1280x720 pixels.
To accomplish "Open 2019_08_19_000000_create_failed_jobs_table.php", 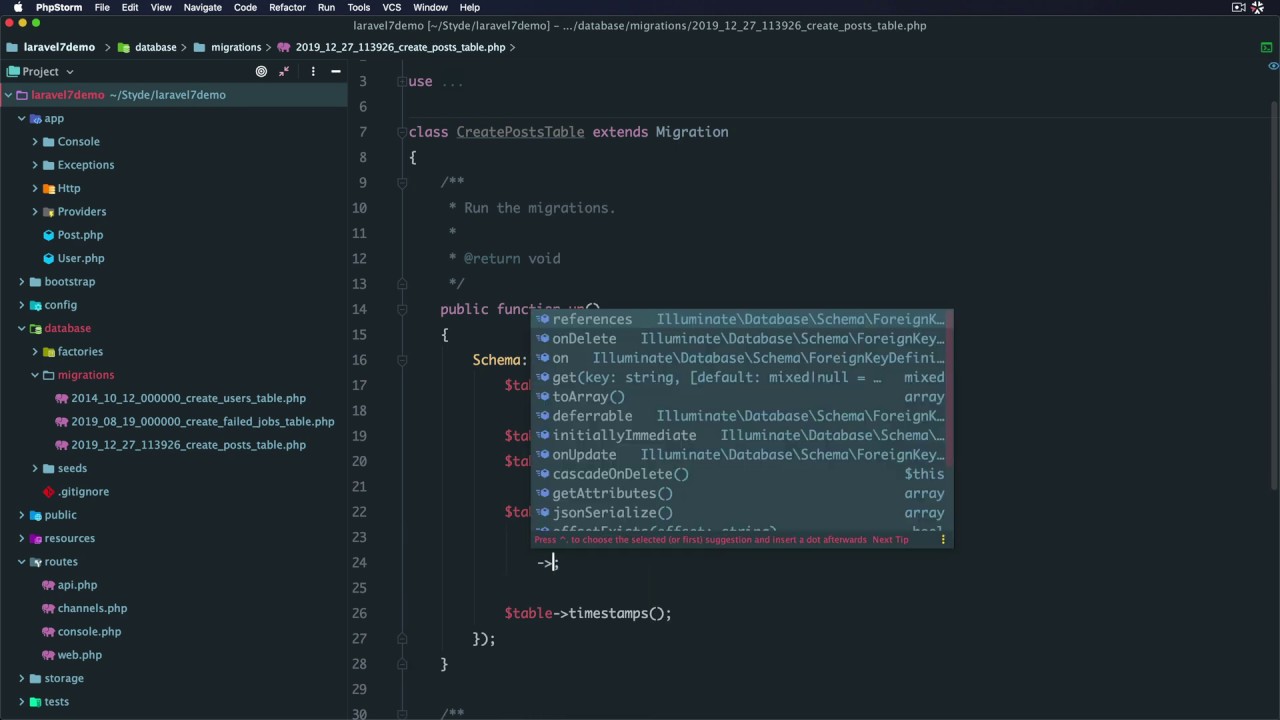I will pos(202,421).
